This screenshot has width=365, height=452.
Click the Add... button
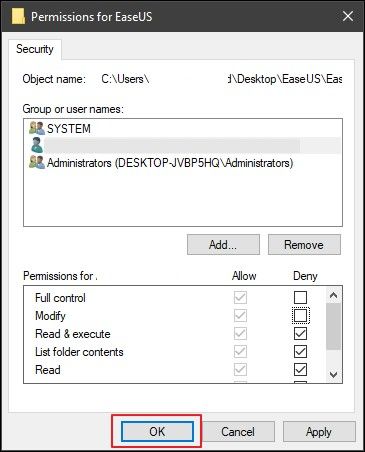223,245
